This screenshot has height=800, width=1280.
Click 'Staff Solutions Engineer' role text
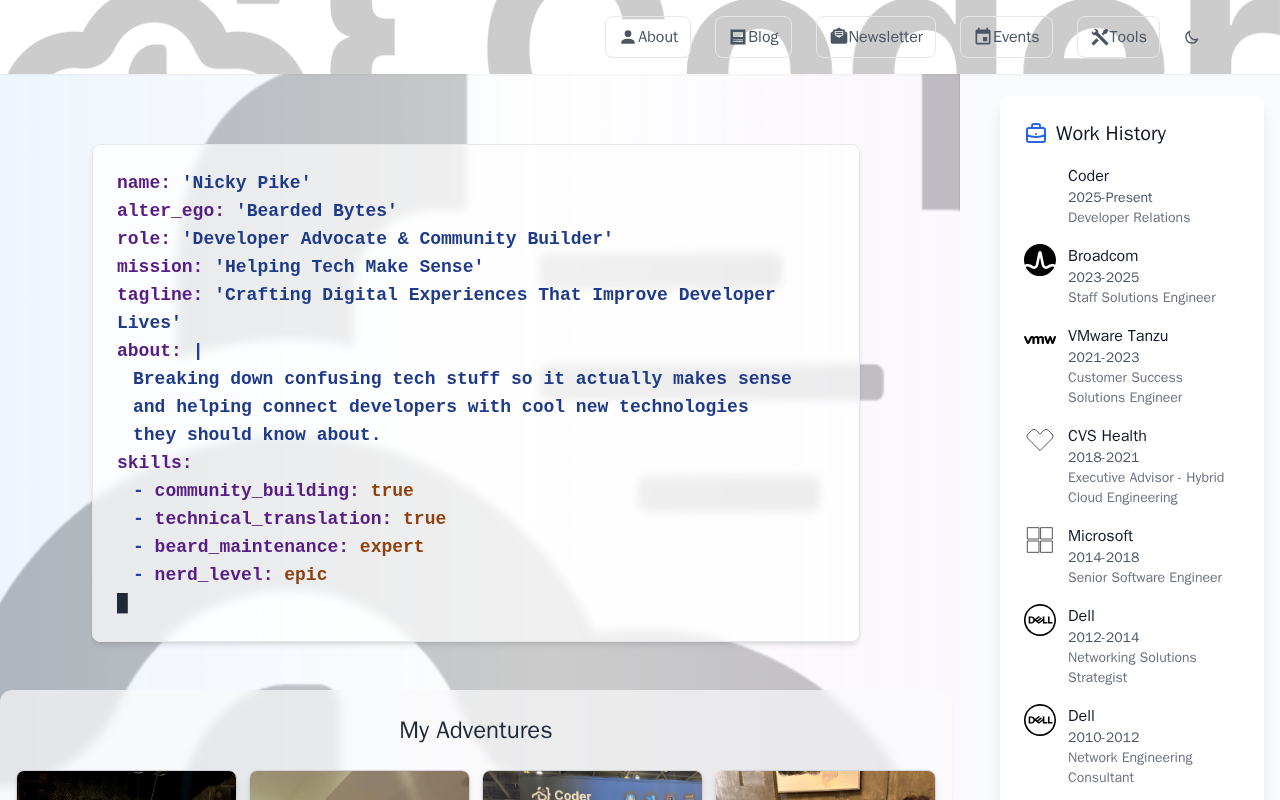(1142, 298)
